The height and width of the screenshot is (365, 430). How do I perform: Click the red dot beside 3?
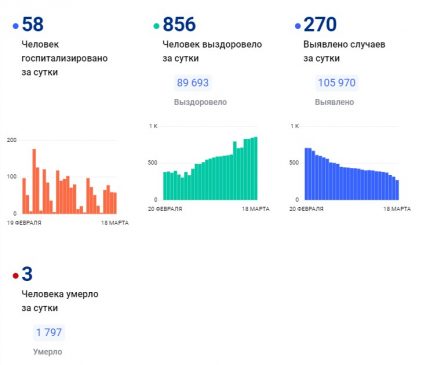coord(15,276)
